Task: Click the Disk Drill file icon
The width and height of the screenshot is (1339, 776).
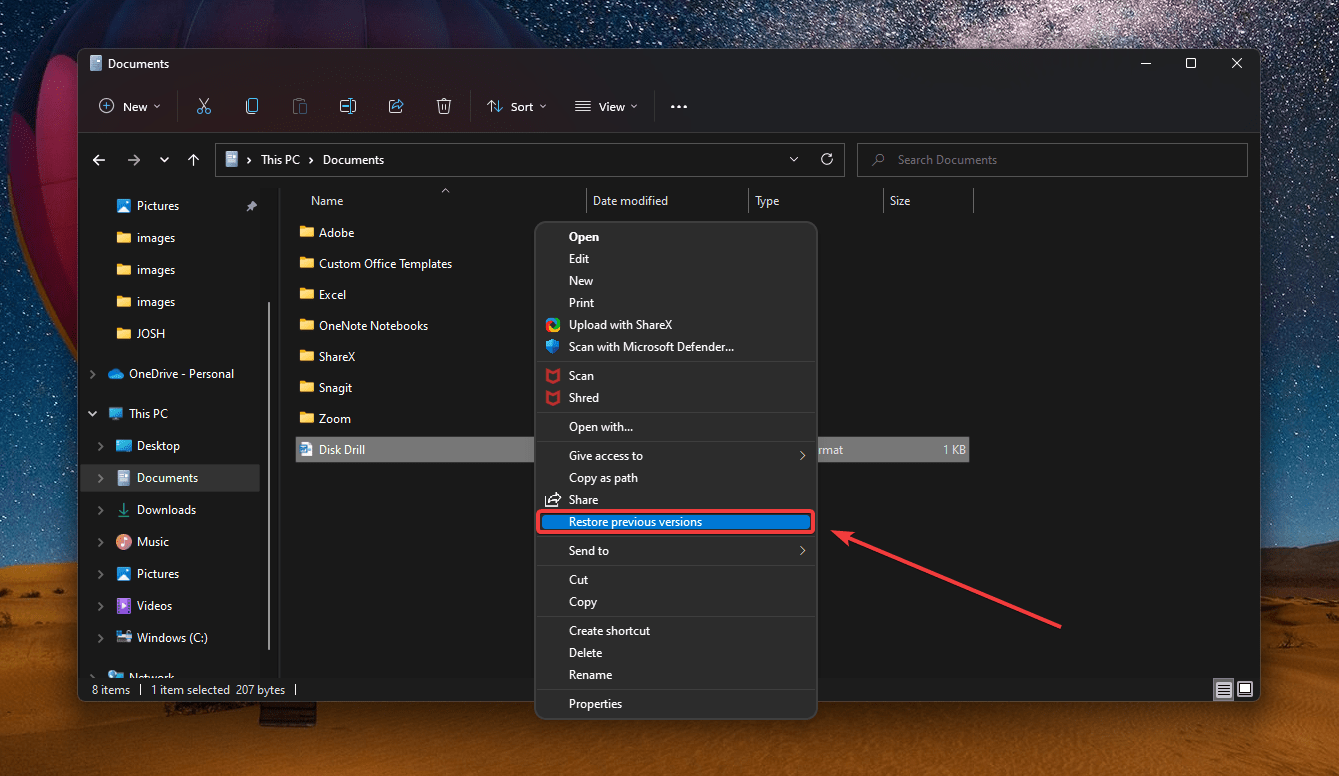Action: [307, 450]
